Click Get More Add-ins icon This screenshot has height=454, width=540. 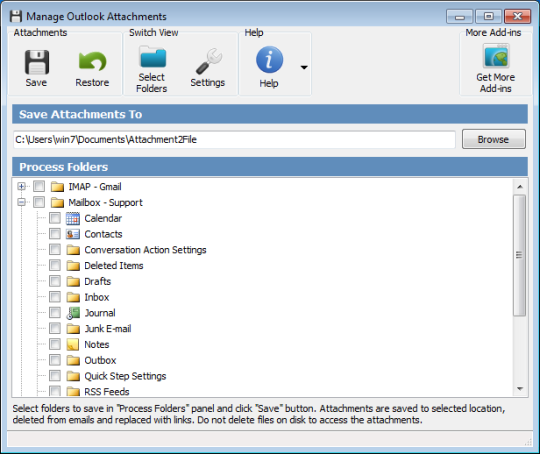pos(496,56)
